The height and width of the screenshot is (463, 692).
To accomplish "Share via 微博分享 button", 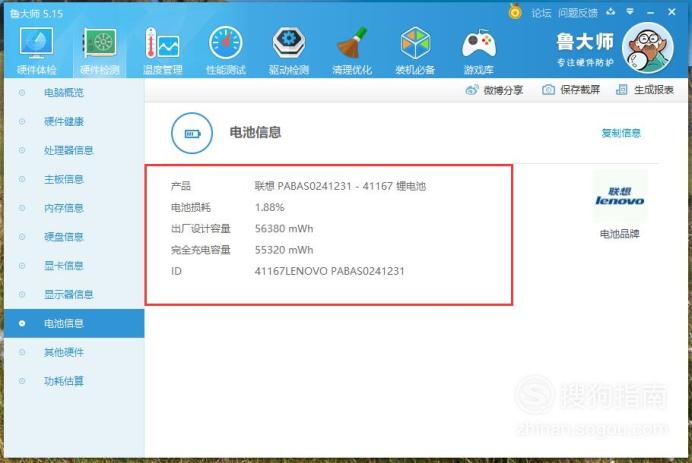I will tap(494, 90).
